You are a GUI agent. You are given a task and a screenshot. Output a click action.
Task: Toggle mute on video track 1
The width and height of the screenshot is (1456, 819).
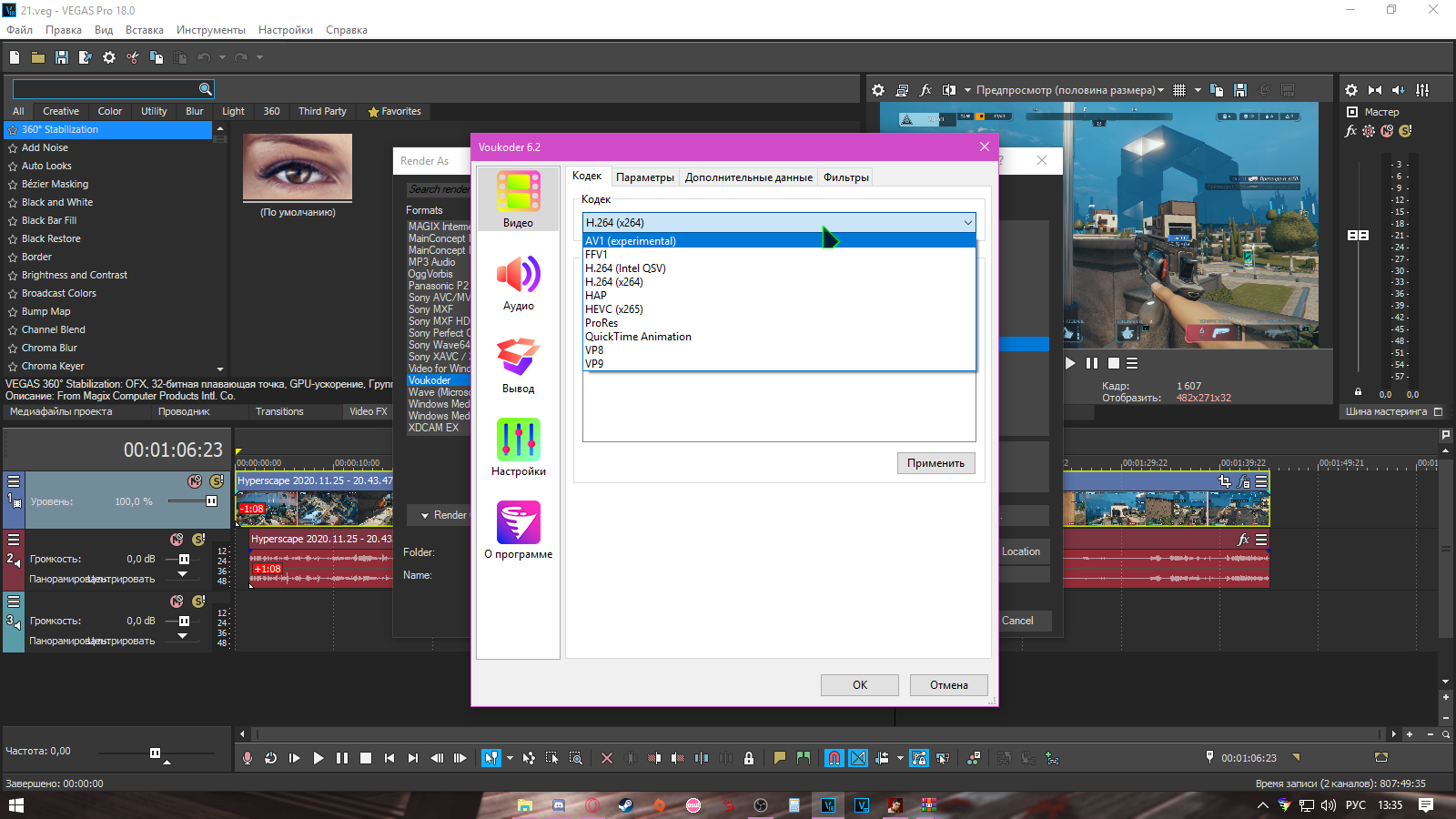pos(195,480)
